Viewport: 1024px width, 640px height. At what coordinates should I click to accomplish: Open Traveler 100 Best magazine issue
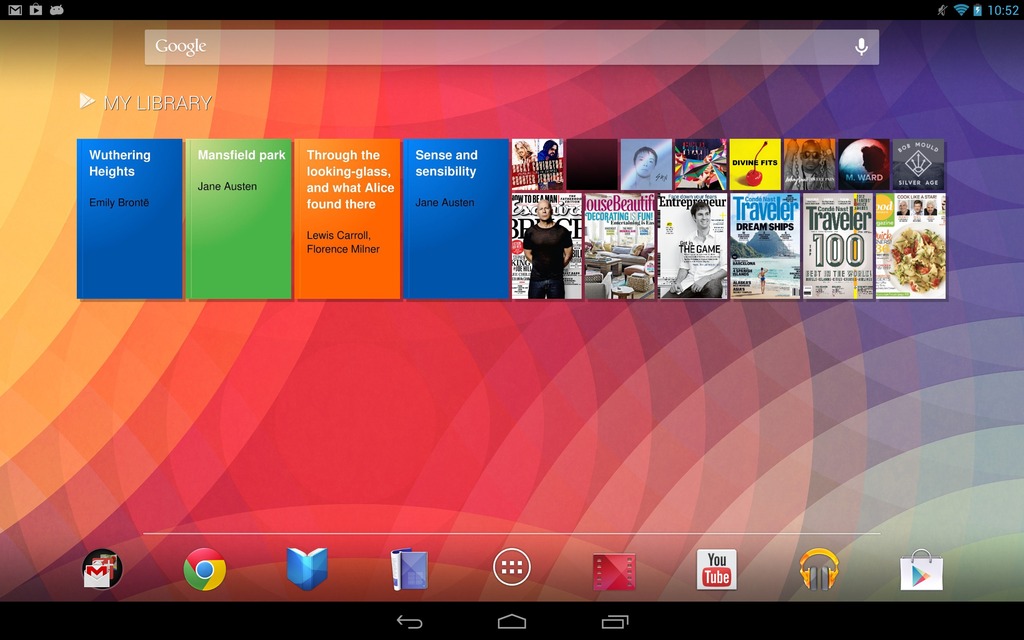[839, 246]
